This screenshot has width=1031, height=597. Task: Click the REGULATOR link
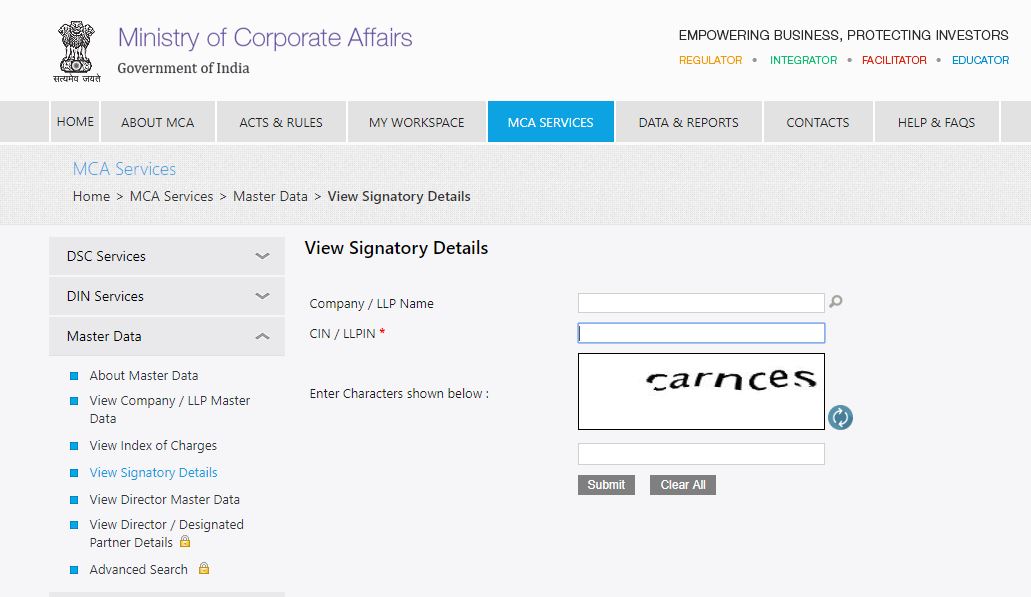pyautogui.click(x=710, y=60)
